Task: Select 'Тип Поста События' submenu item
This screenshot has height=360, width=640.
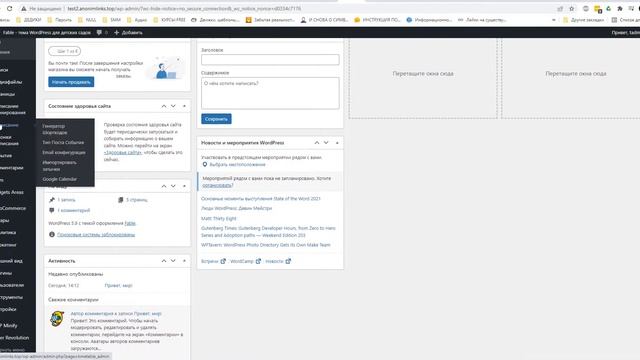Action: point(63,142)
